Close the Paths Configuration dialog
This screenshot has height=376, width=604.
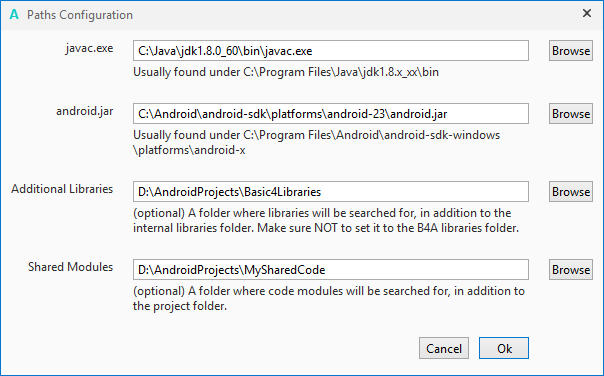(587, 13)
